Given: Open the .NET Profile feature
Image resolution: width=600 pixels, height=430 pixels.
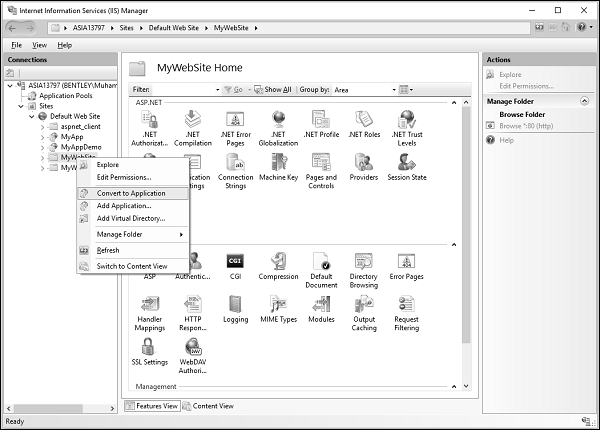Looking at the screenshot, I should (x=321, y=124).
